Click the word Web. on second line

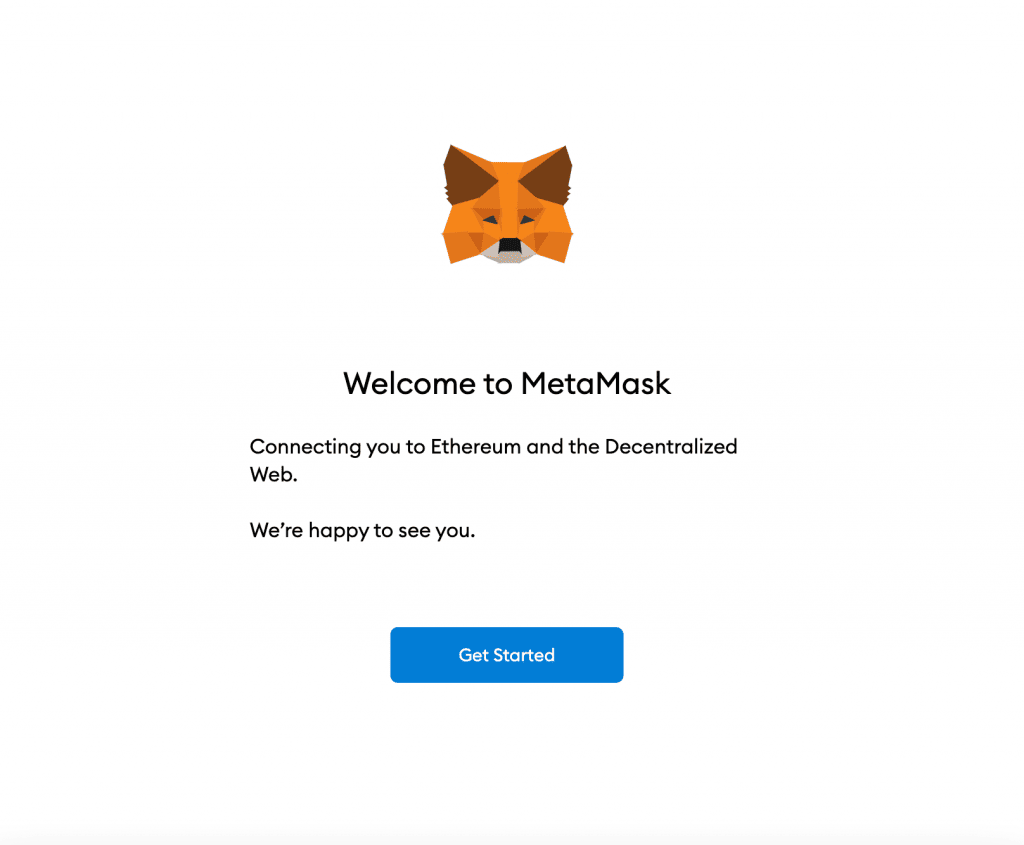pos(274,475)
